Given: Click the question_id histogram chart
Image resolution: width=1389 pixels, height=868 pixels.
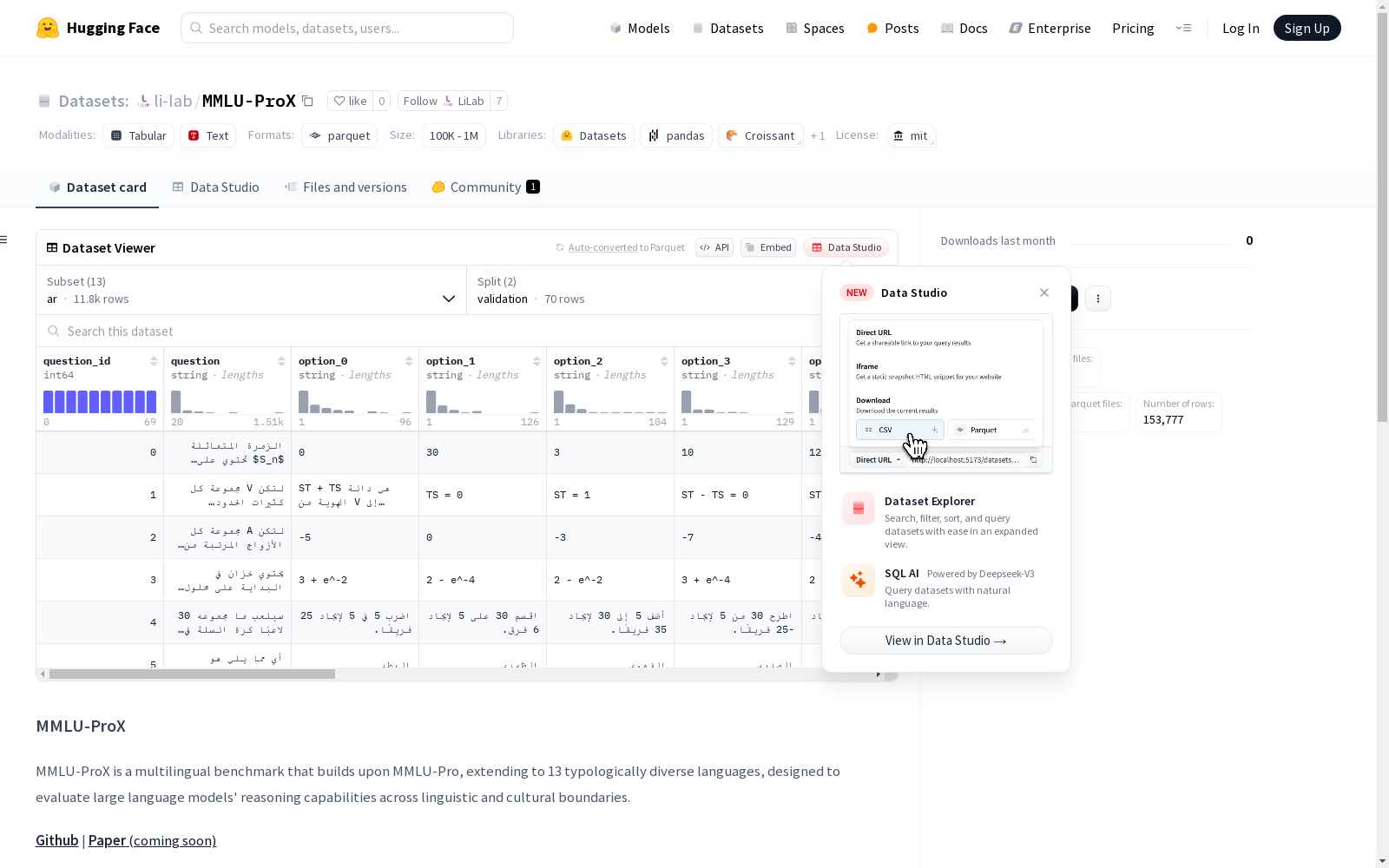Looking at the screenshot, I should coord(100,402).
